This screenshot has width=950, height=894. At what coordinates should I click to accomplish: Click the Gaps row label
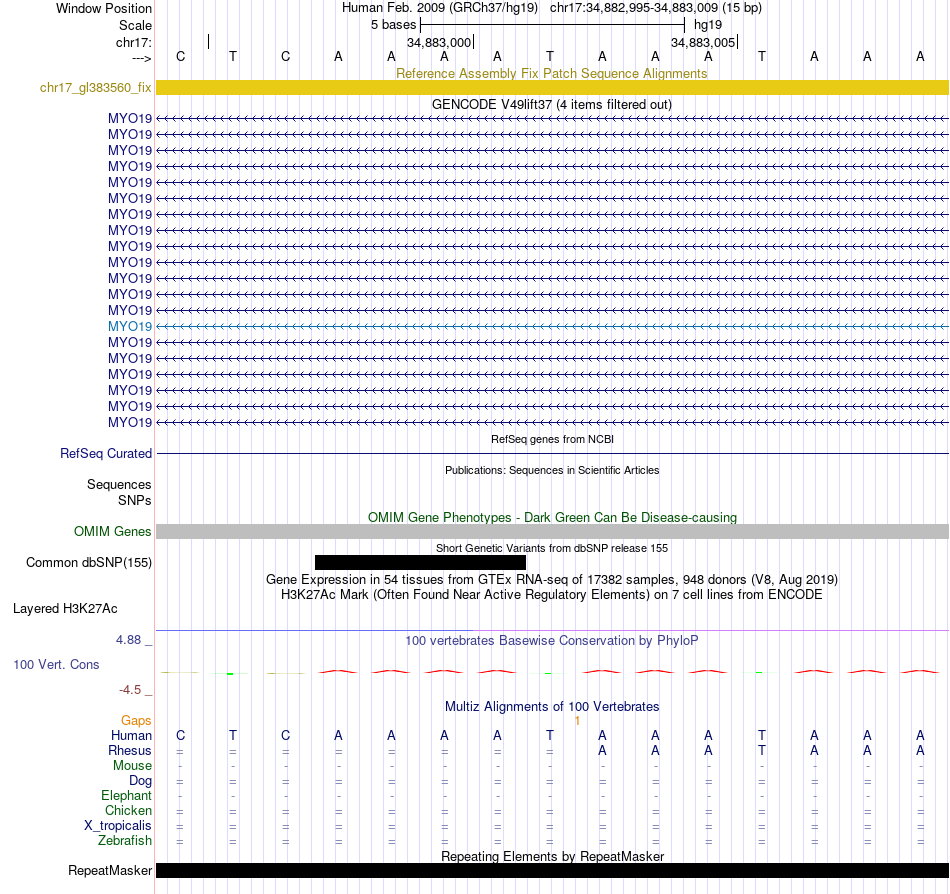tap(136, 721)
